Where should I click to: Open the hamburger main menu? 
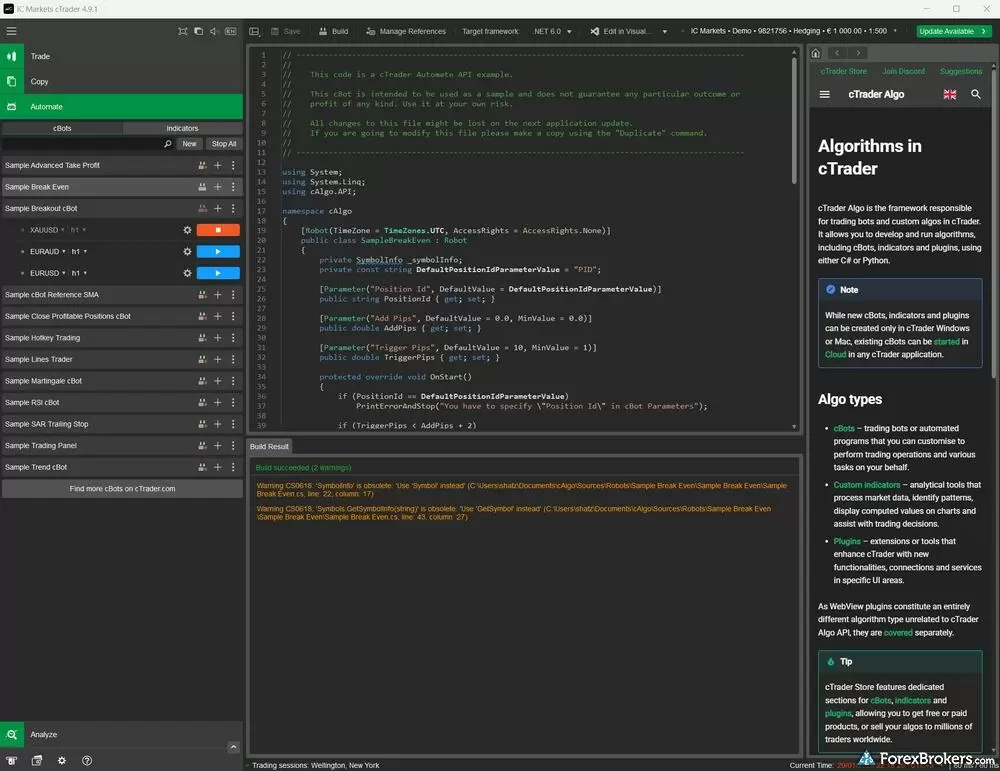click(x=11, y=31)
